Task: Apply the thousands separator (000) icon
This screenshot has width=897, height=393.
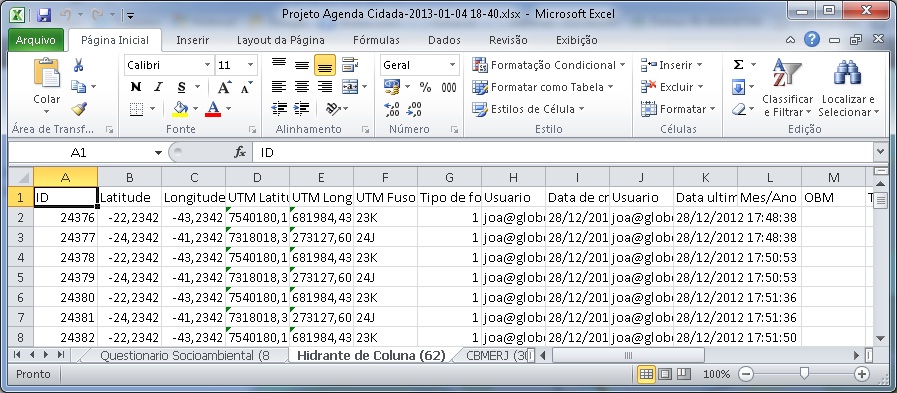Action: (448, 87)
